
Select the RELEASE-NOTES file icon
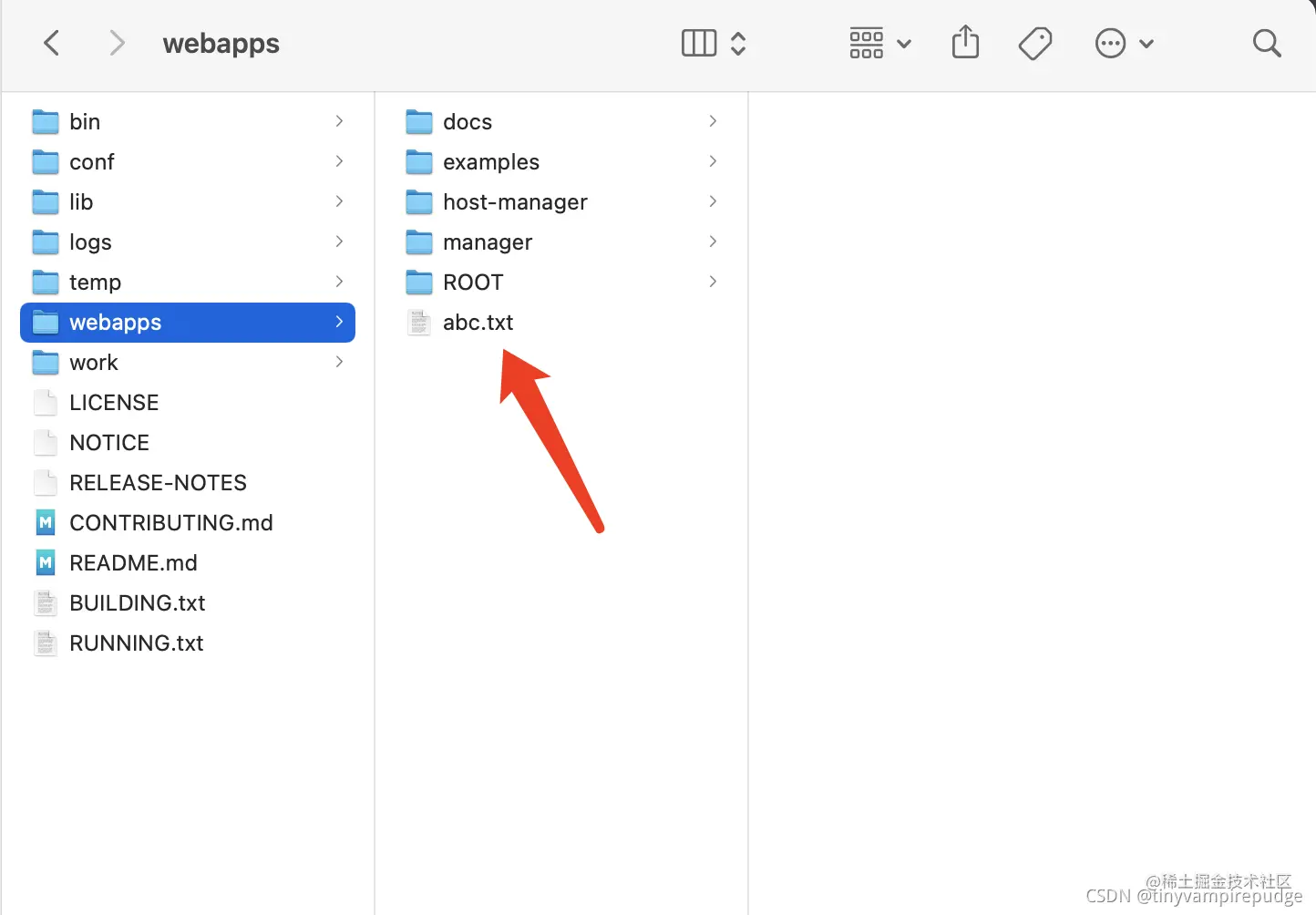pyautogui.click(x=46, y=482)
